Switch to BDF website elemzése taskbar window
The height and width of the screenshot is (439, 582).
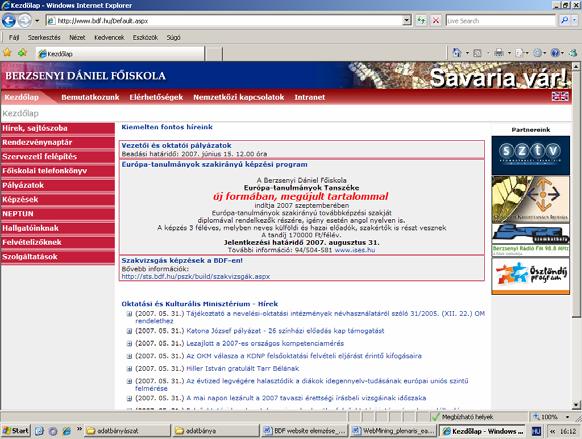click(x=304, y=431)
